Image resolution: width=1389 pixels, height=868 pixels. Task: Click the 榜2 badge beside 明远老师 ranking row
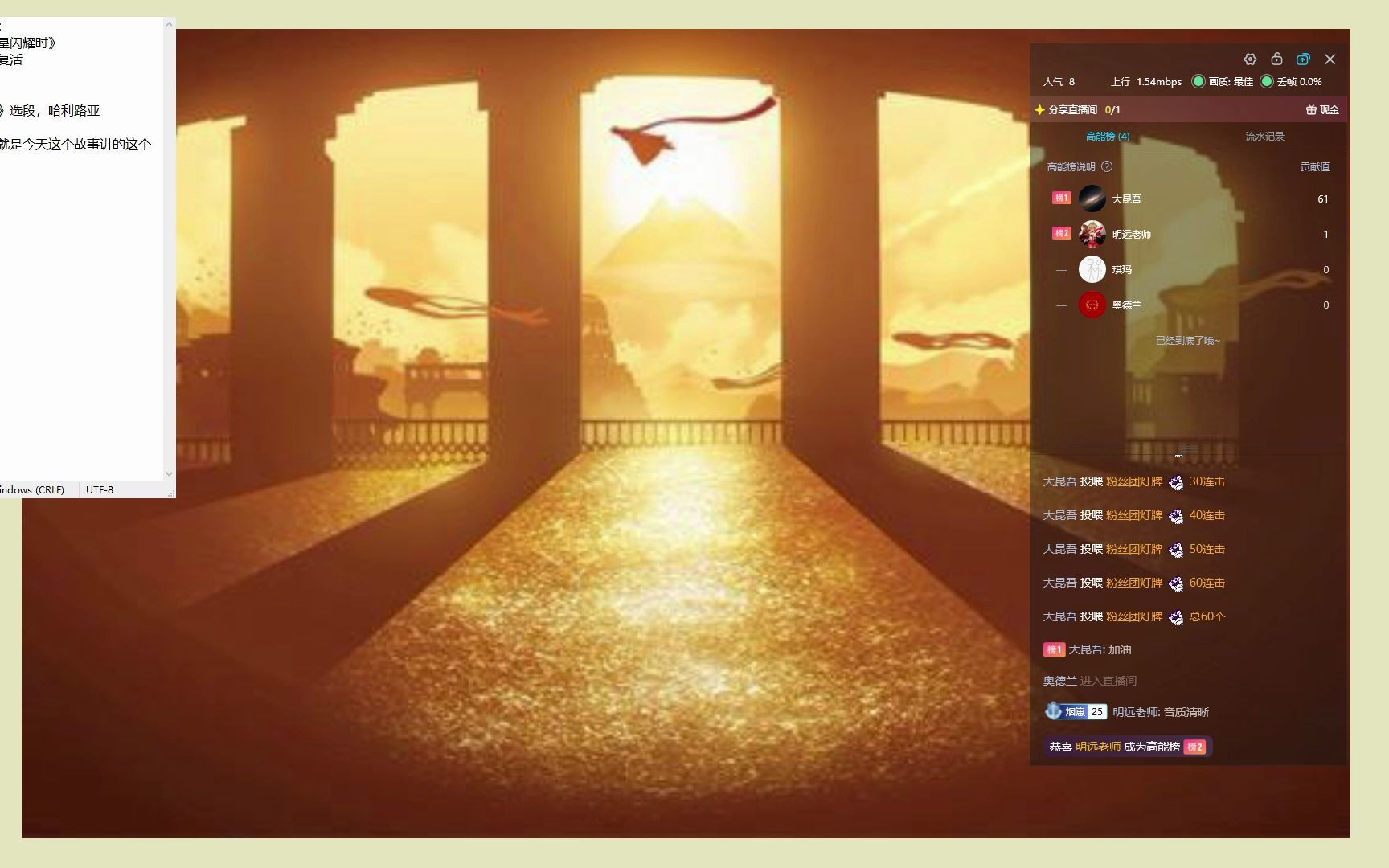tap(1061, 233)
